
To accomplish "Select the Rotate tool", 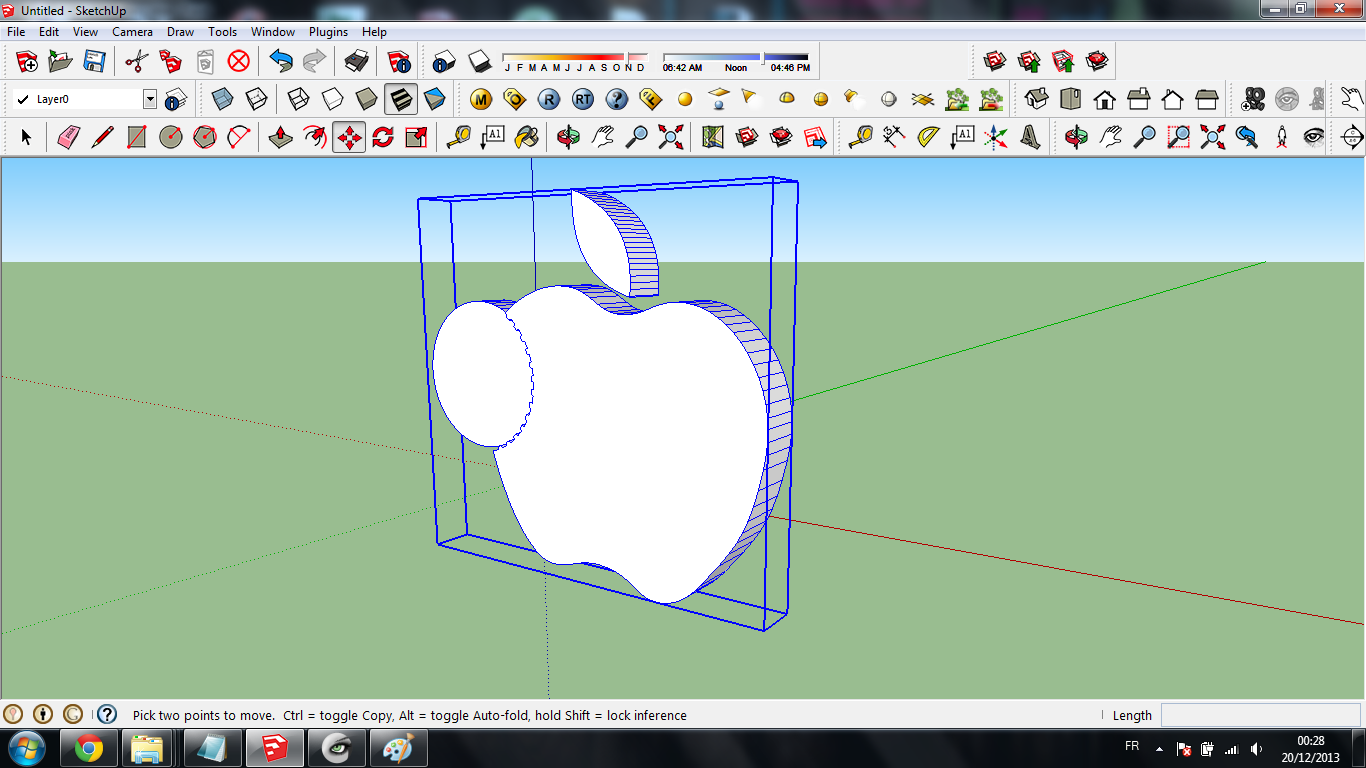I will click(x=383, y=137).
